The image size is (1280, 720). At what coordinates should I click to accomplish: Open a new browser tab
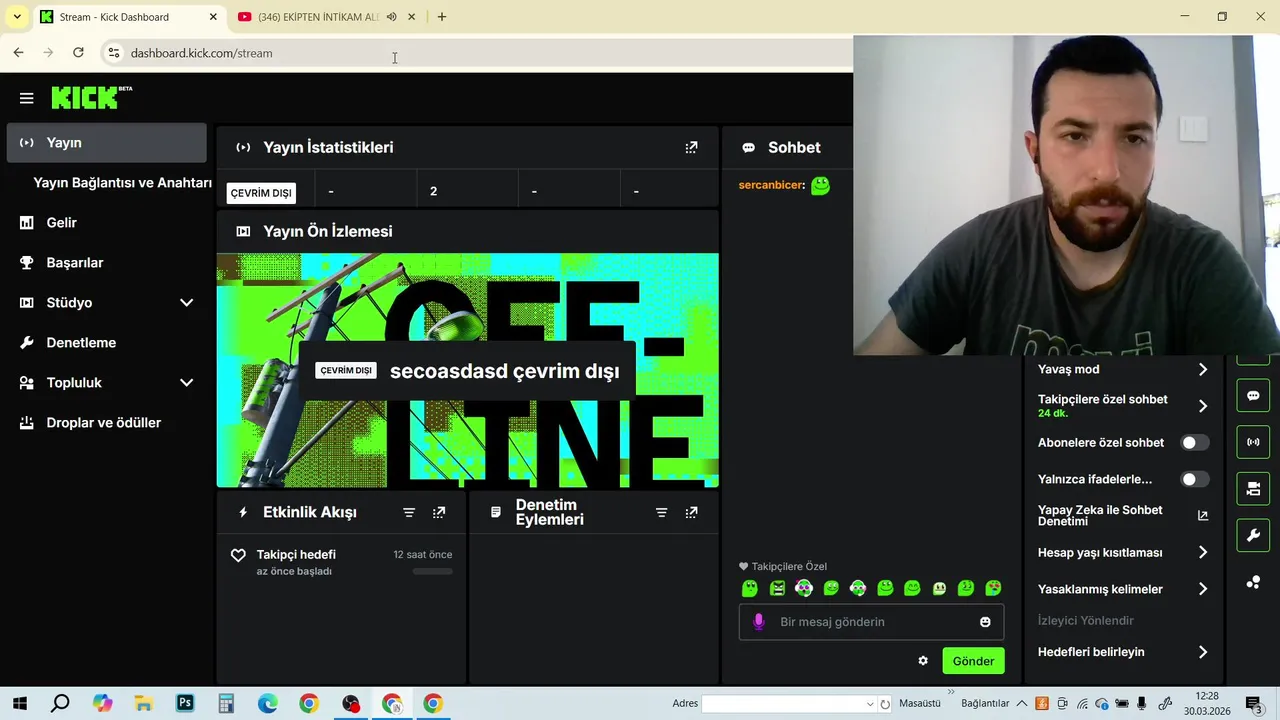point(442,17)
